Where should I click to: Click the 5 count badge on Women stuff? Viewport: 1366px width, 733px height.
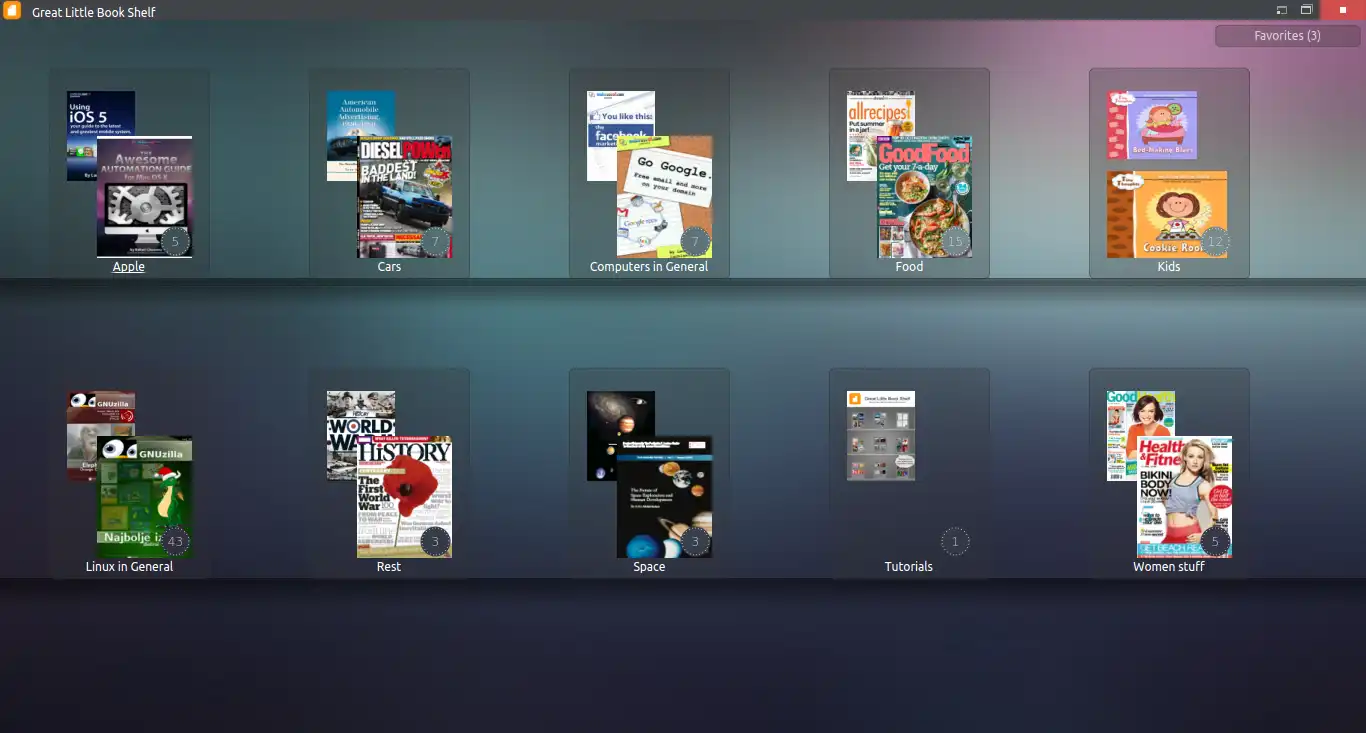(1215, 542)
